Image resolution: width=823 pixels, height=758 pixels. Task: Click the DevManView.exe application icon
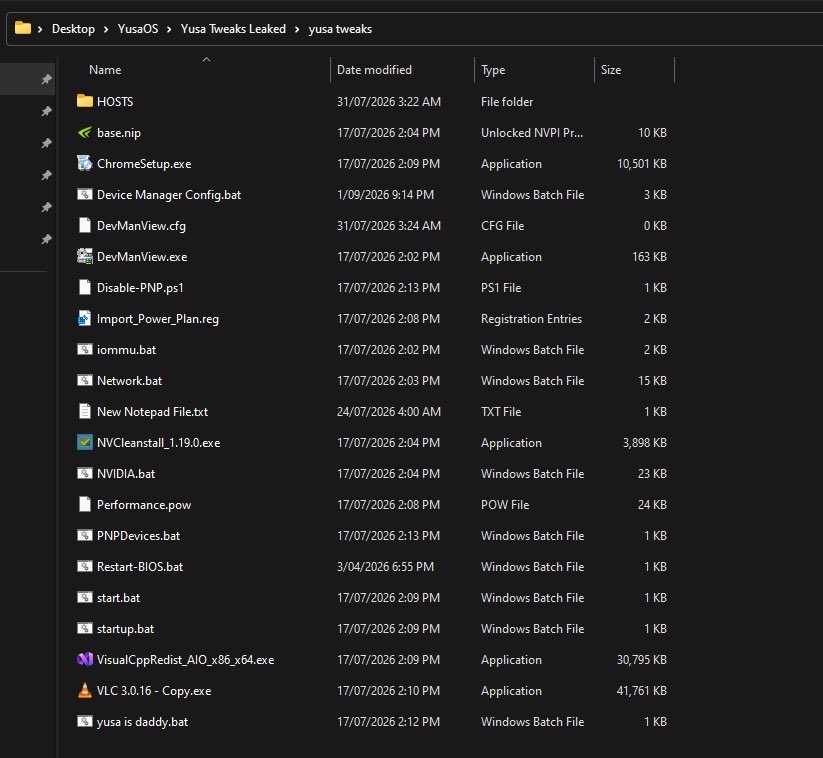click(x=85, y=256)
